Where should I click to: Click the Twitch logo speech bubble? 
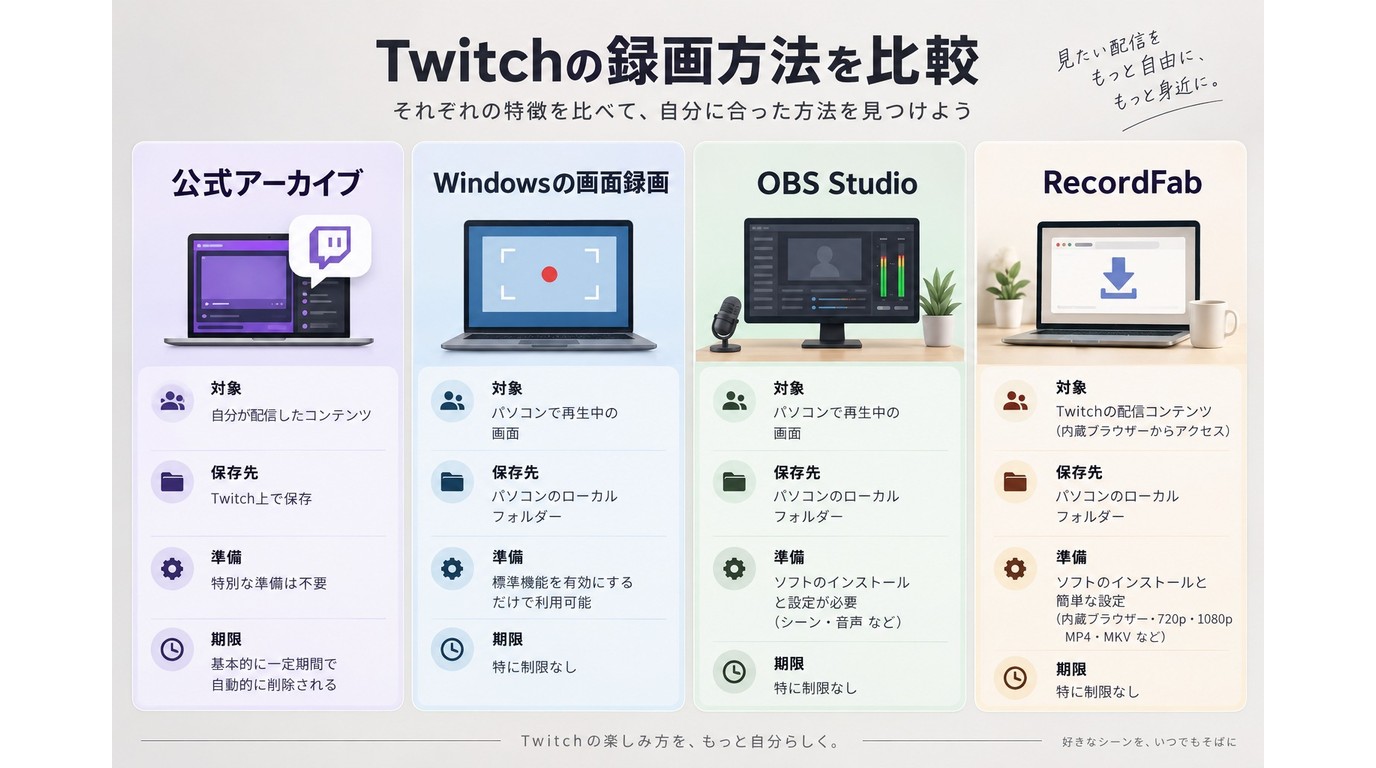[x=329, y=249]
